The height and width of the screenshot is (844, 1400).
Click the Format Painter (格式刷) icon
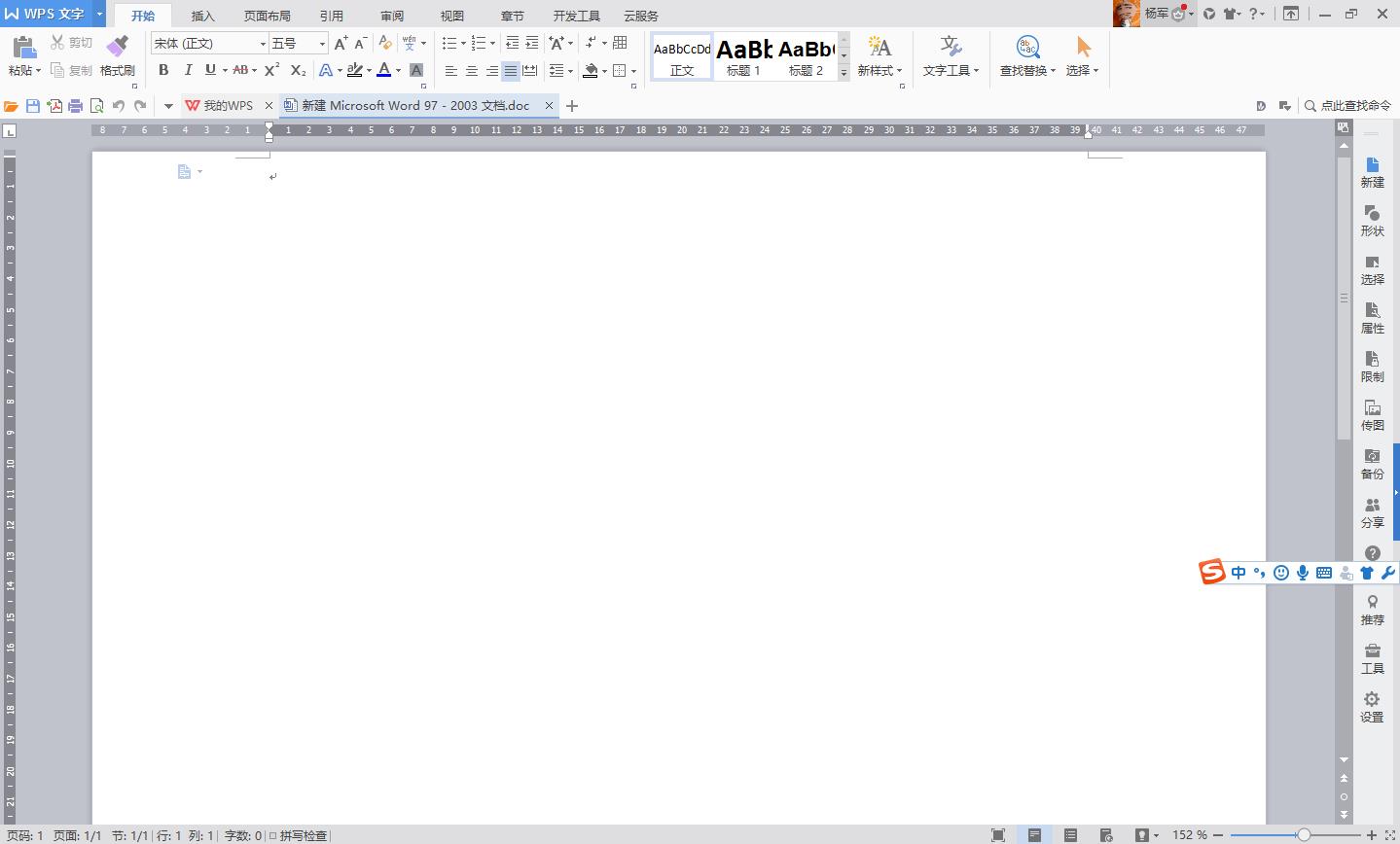click(117, 48)
